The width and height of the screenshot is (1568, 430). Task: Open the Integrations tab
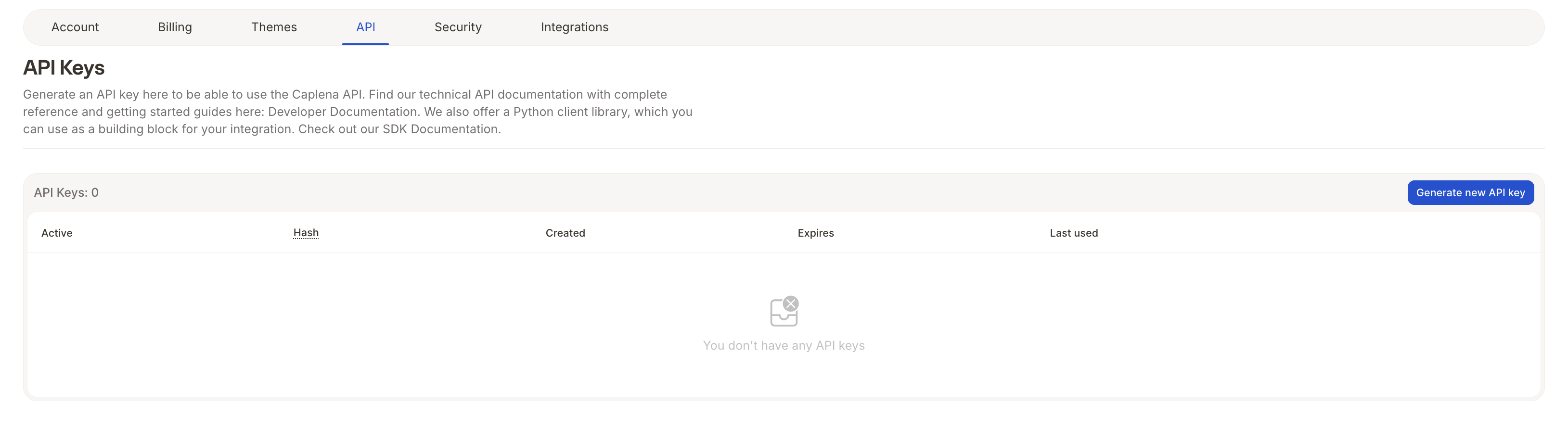[x=575, y=27]
